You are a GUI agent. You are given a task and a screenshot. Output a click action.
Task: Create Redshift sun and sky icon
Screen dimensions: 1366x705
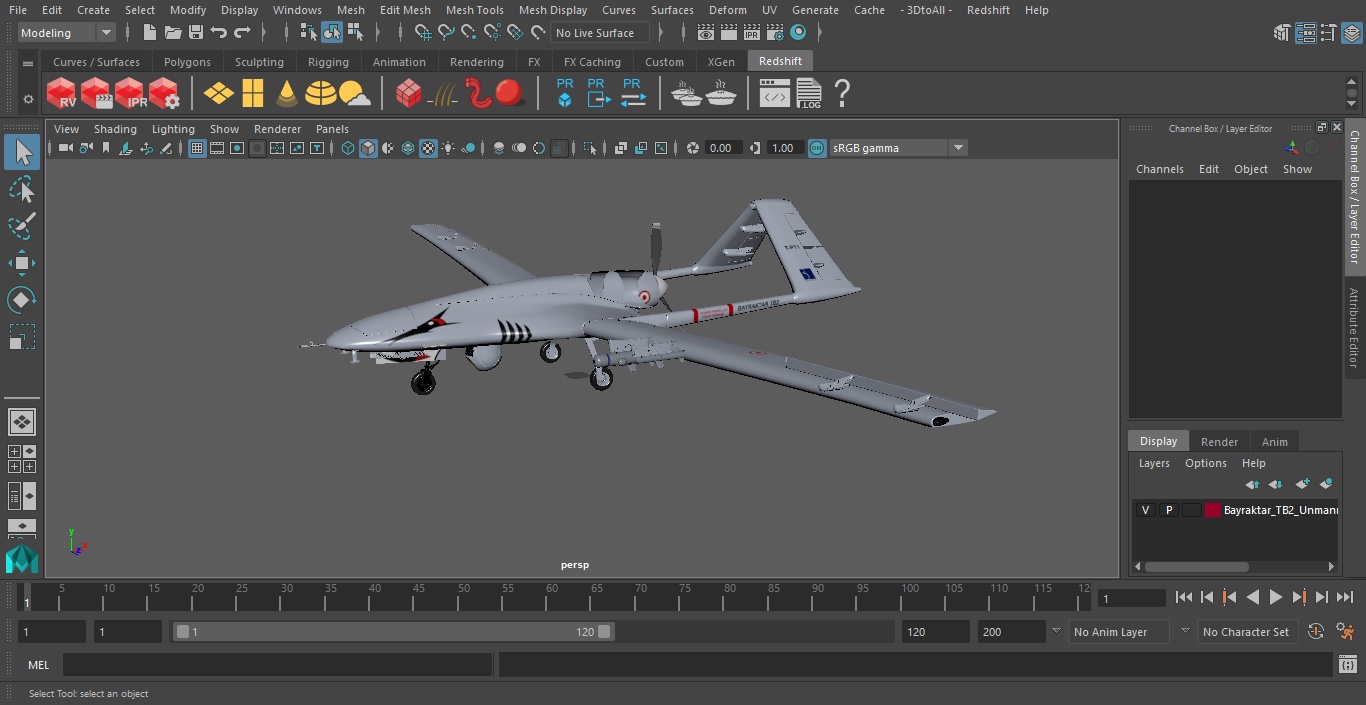(x=354, y=94)
